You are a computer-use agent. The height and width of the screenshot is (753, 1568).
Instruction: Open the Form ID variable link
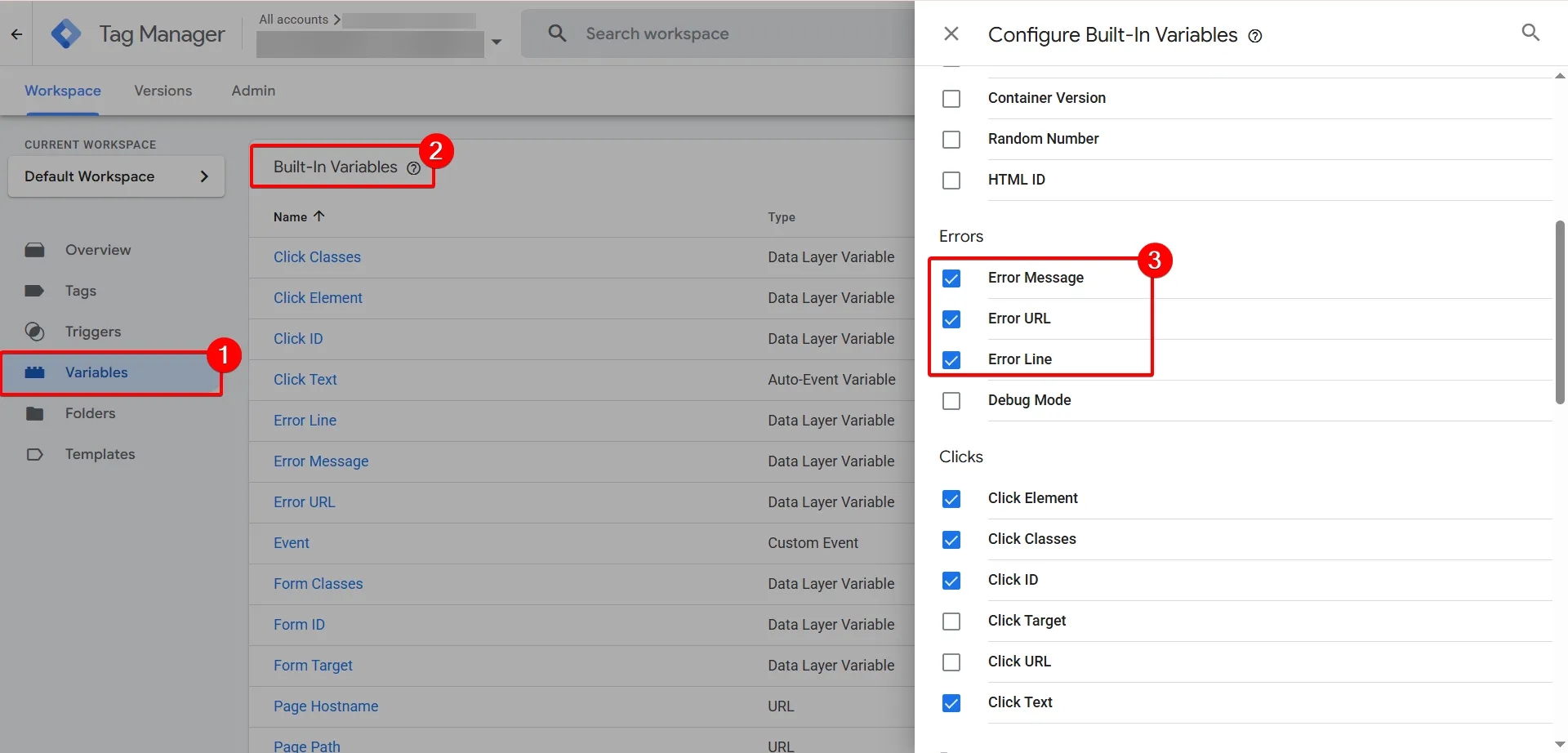click(299, 625)
